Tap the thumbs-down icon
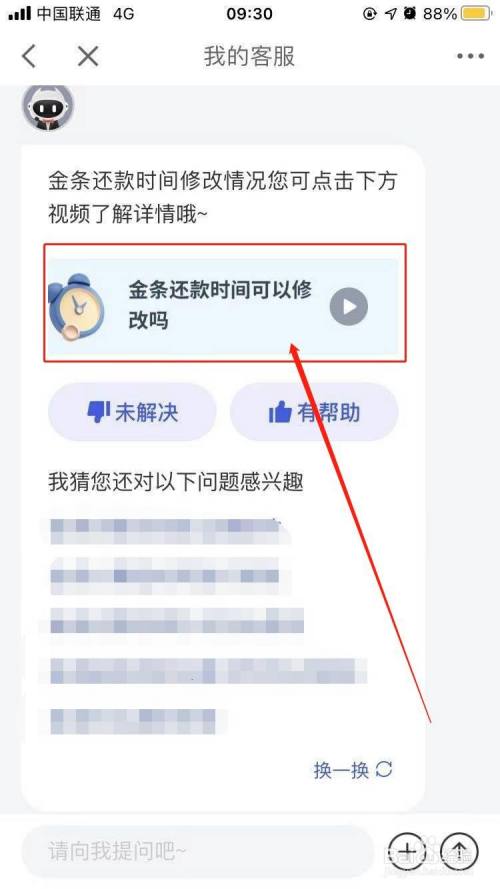 pos(99,412)
